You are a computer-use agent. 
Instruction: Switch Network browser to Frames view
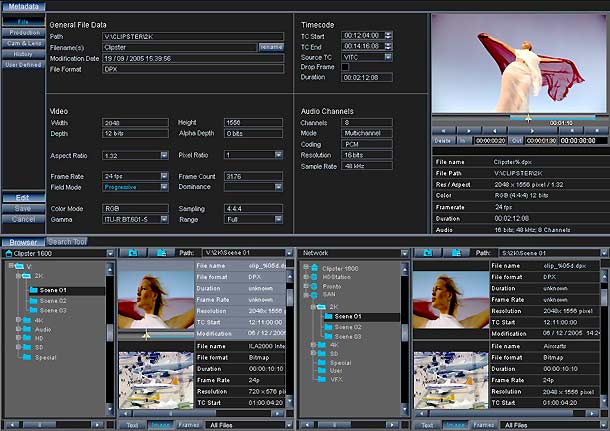click(x=484, y=425)
